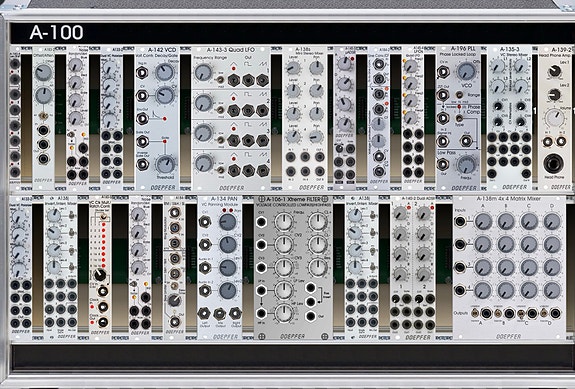The height and width of the screenshot is (389, 575).
Task: Click Output D jack on Matrix Mixer
Action: (556, 313)
